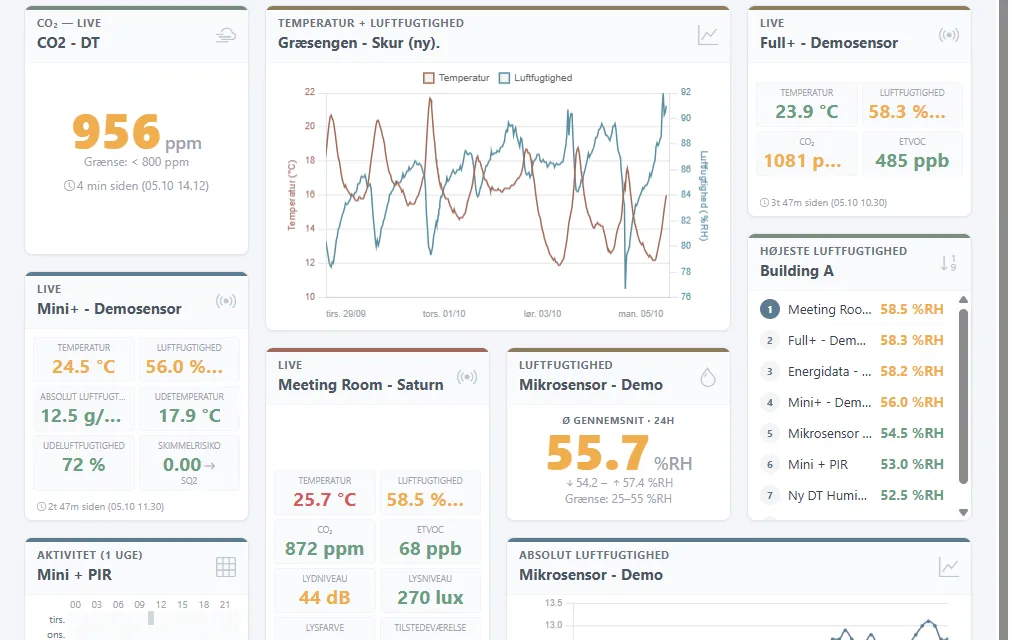Click the arrow next to Skimmelrisiko 0.00
Image resolution: width=1011 pixels, height=640 pixels.
(210, 465)
